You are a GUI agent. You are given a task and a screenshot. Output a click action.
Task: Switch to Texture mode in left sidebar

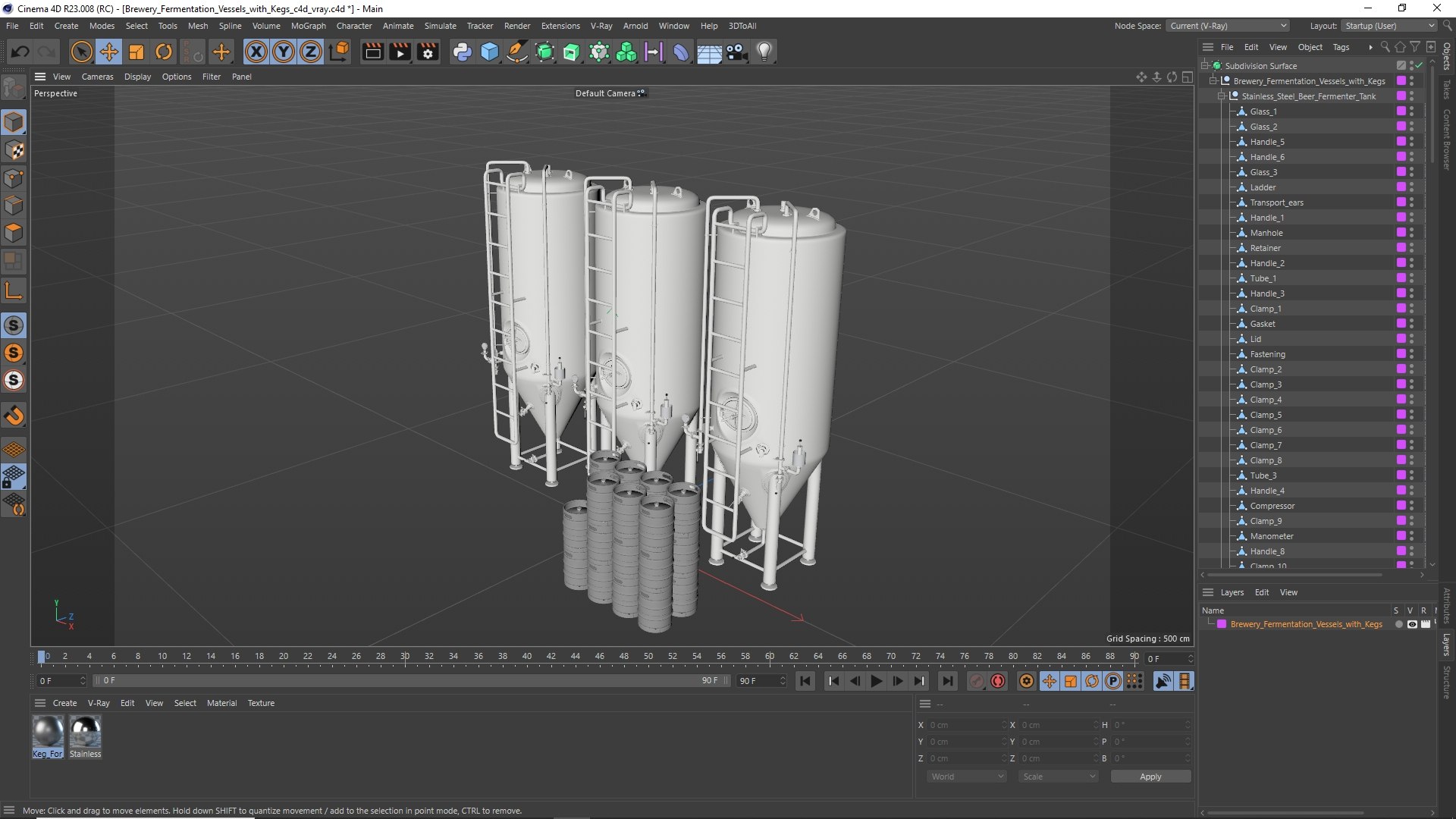[x=14, y=150]
